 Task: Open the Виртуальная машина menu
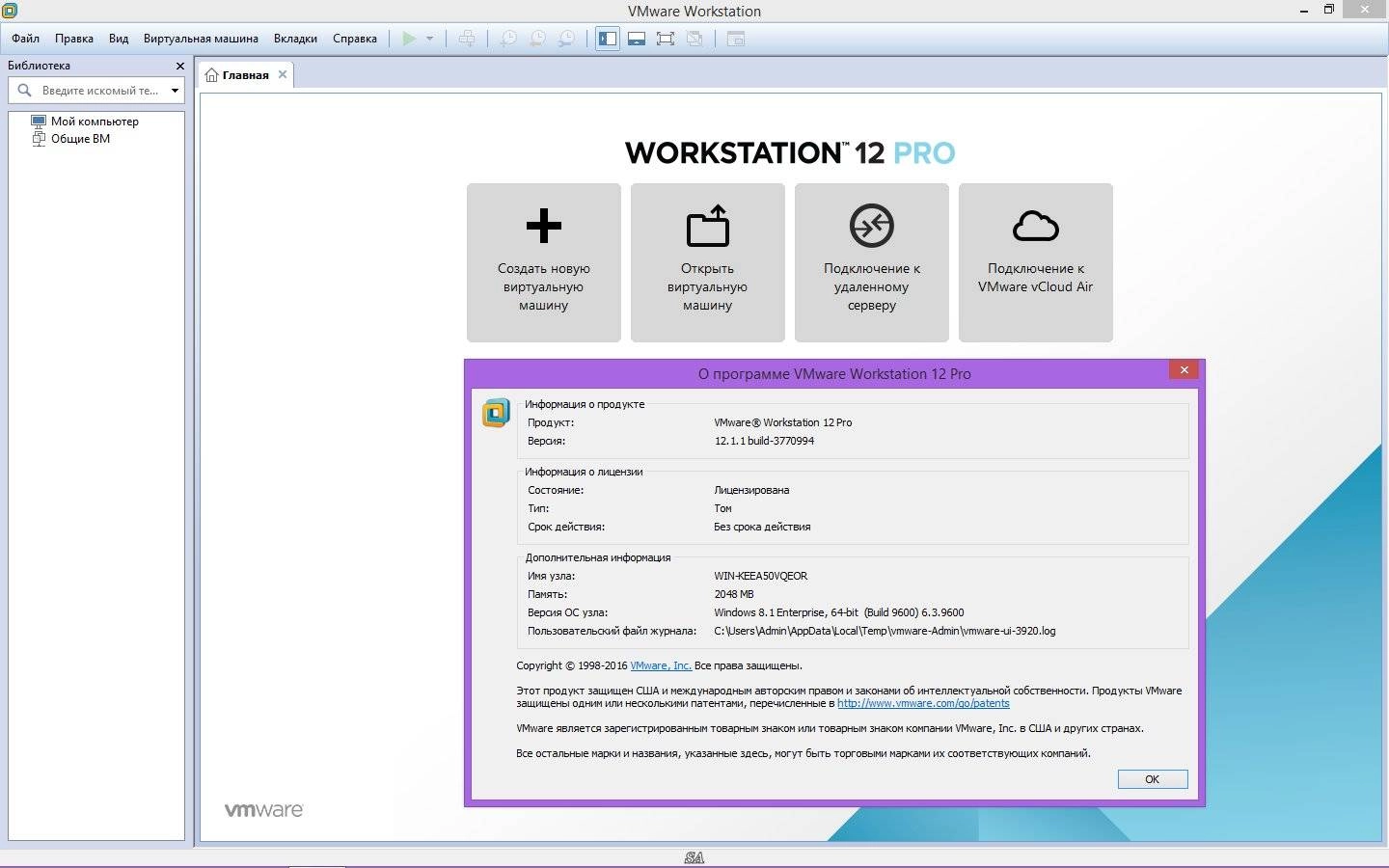point(201,39)
